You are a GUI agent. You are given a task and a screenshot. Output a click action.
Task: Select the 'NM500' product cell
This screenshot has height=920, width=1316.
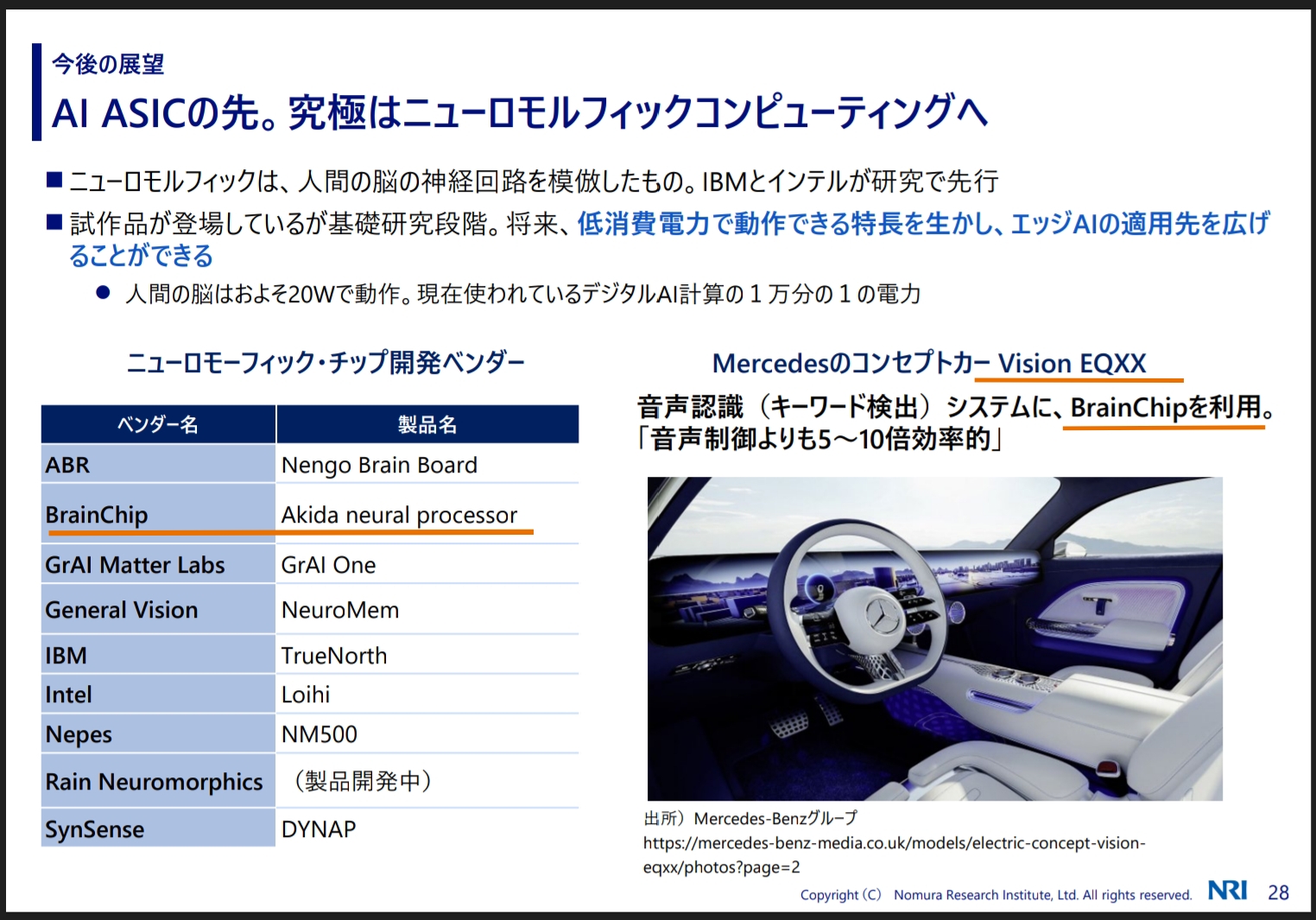[x=427, y=733]
